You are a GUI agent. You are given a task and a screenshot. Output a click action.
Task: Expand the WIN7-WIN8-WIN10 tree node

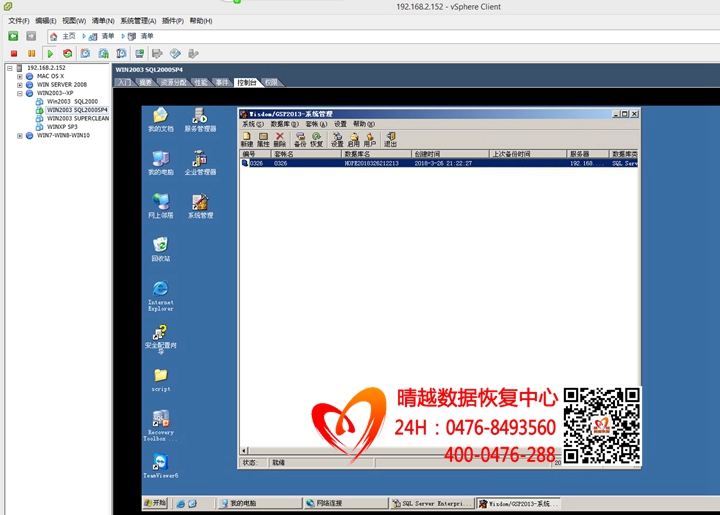(20, 136)
